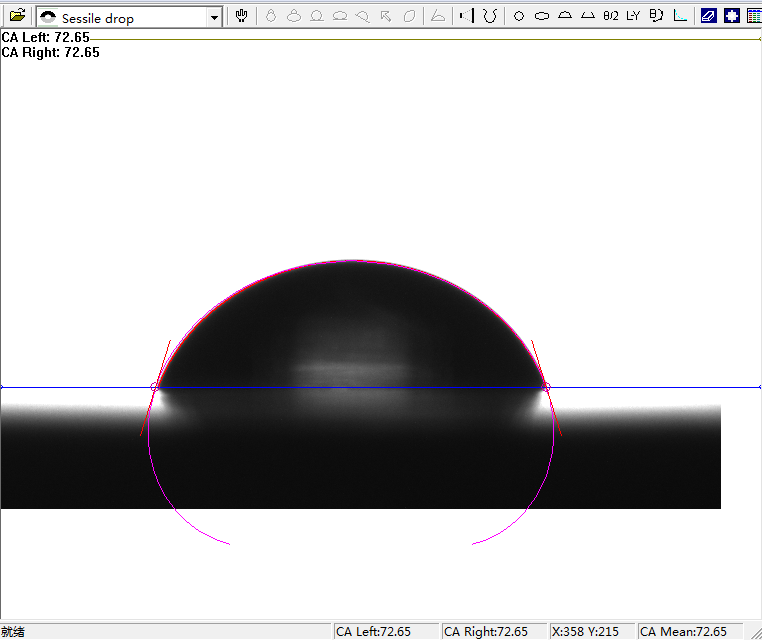Click the blue cross-shaped icon
This screenshot has width=762, height=640.
click(x=731, y=16)
